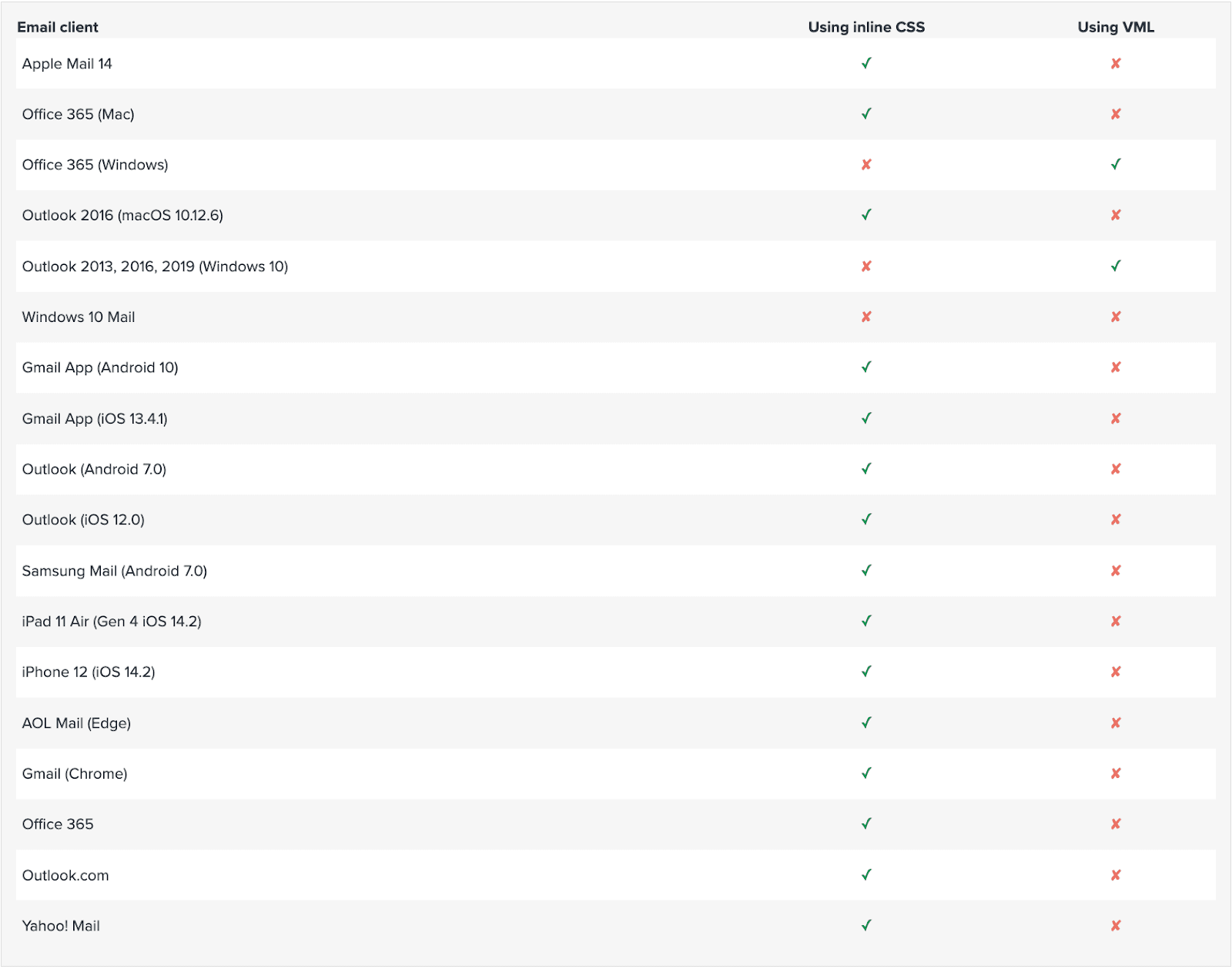The image size is (1232, 969).
Task: Select 'Outlook 2016 (macOS 10.12.6)' label
Action: (122, 216)
